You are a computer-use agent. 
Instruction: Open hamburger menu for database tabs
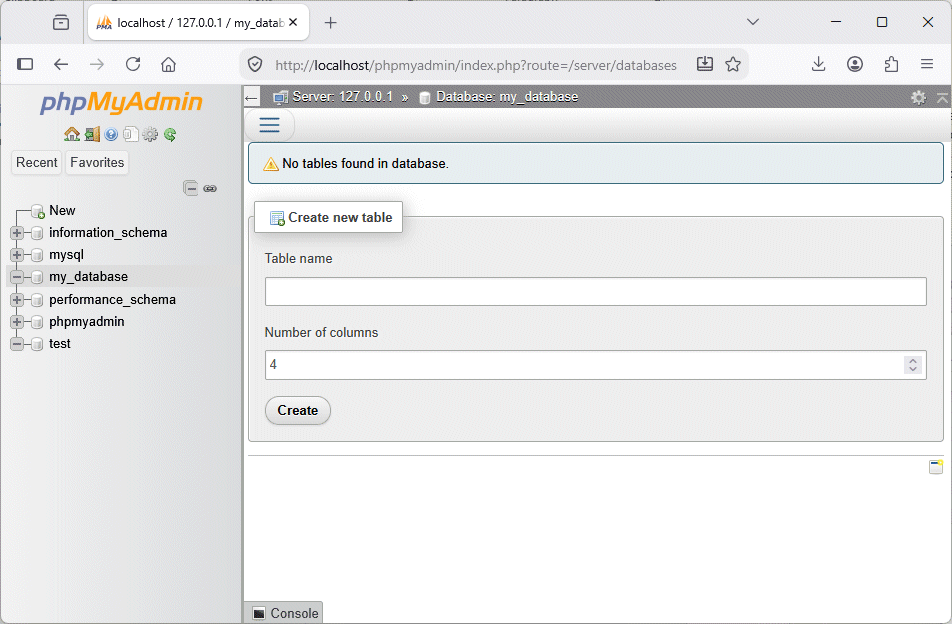pyautogui.click(x=270, y=125)
